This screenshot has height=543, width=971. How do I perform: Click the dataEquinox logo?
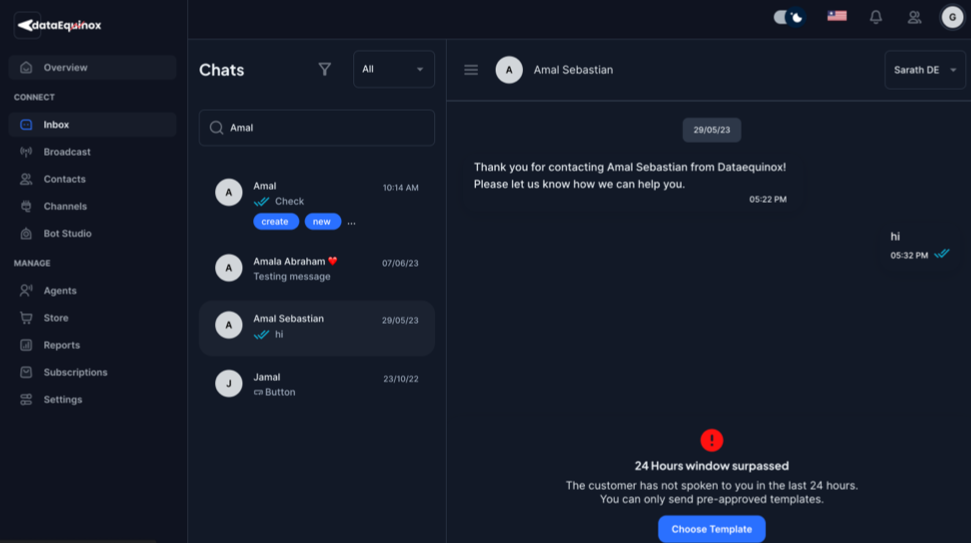coord(59,25)
